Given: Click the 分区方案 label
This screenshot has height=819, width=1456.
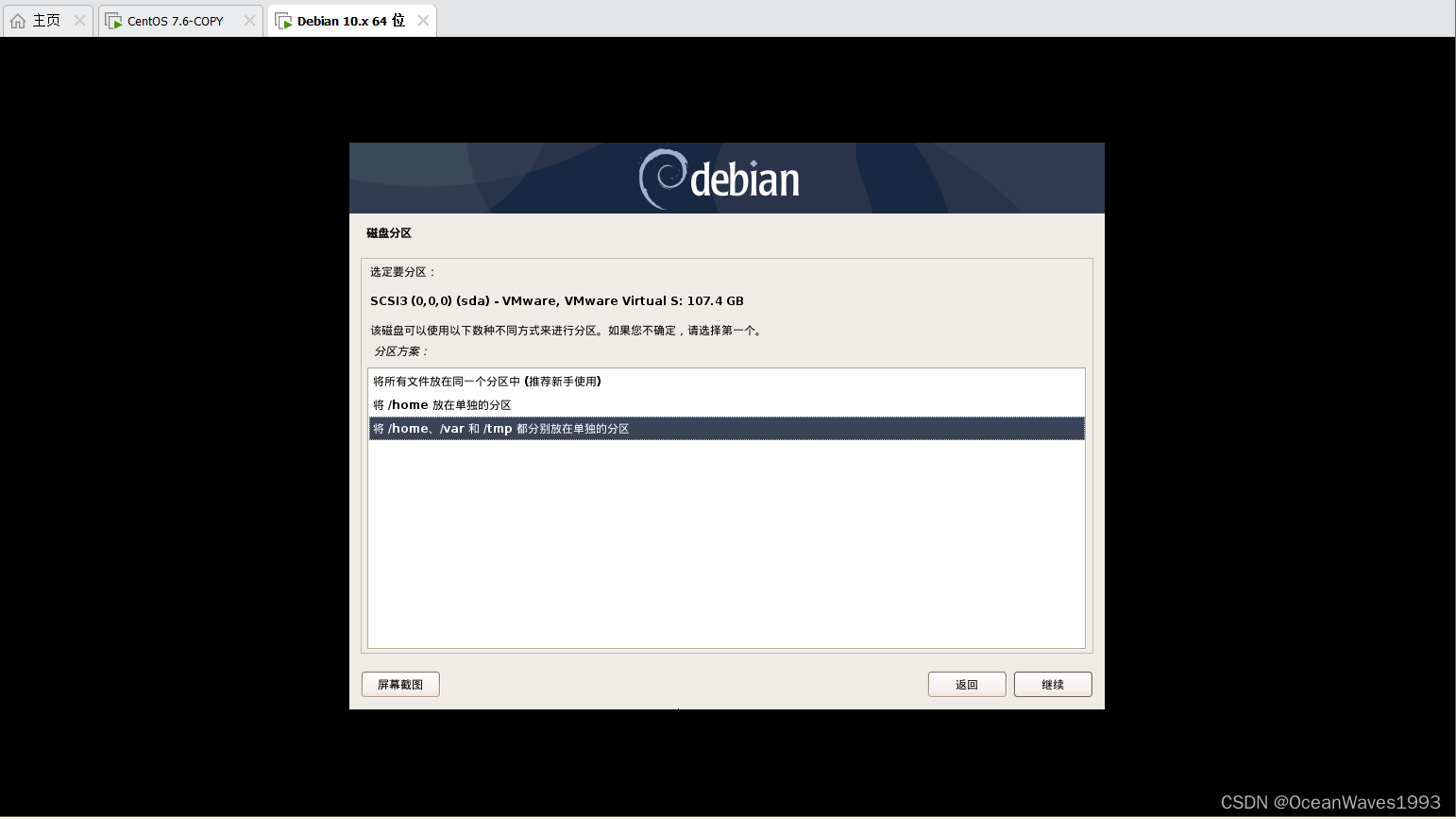Looking at the screenshot, I should click(x=401, y=351).
